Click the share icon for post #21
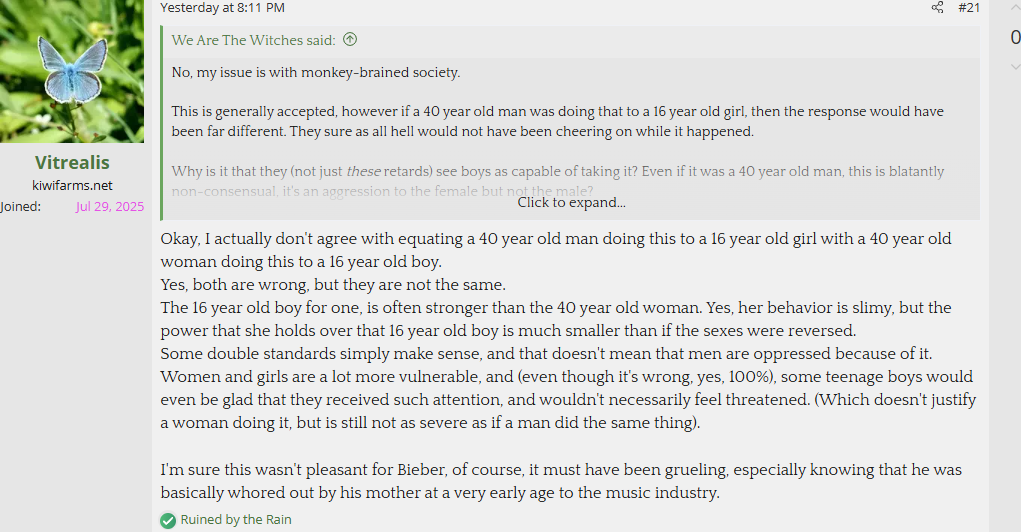Screen dimensions: 1021x532 click(x=937, y=8)
